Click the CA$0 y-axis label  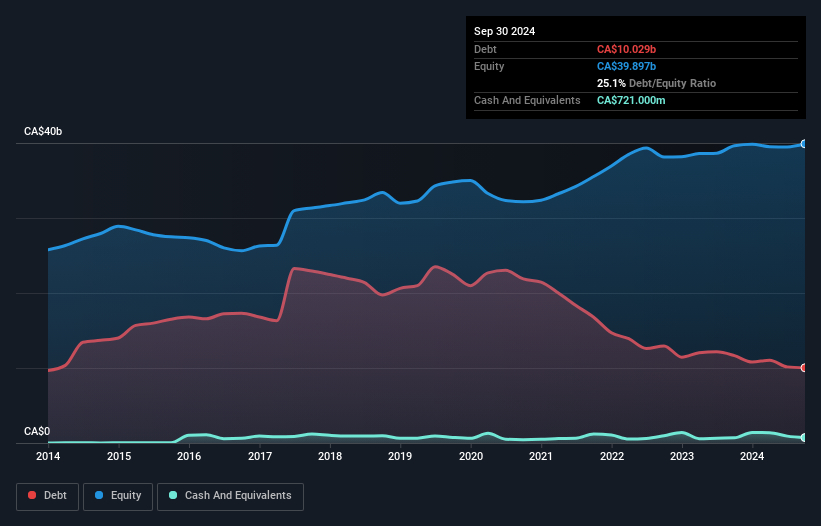click(x=37, y=431)
